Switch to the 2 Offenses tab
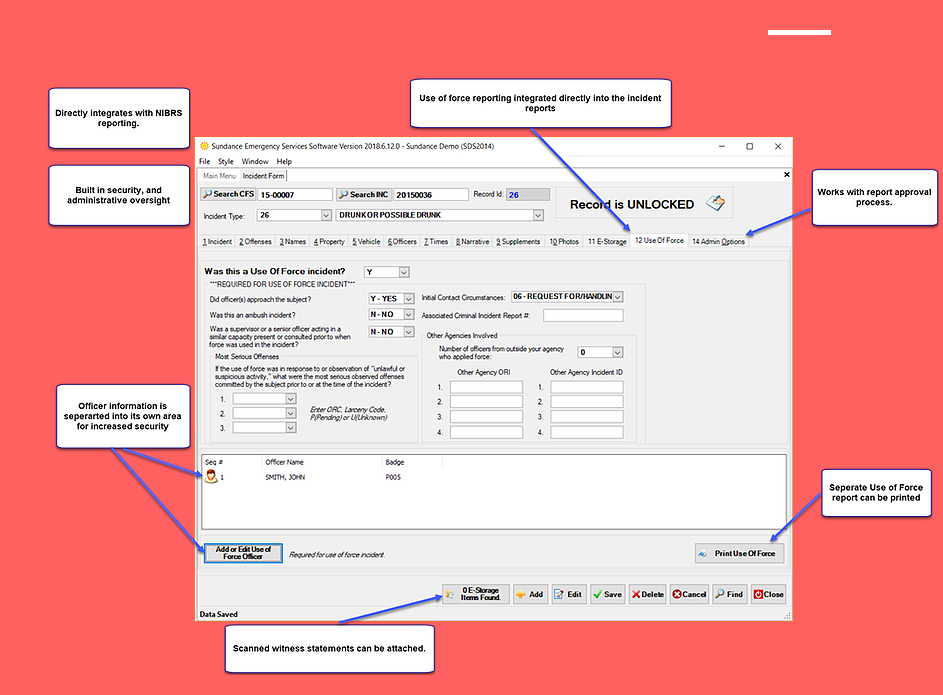This screenshot has width=943, height=695. [x=256, y=242]
